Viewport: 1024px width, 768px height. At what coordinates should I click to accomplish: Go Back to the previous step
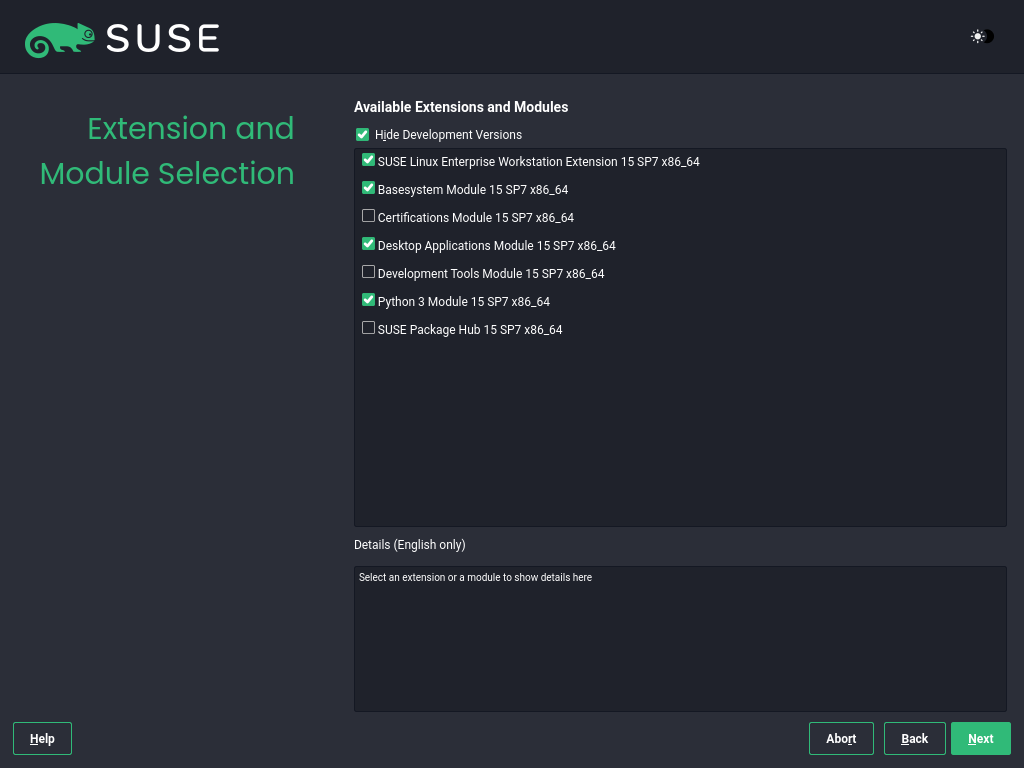tap(914, 738)
